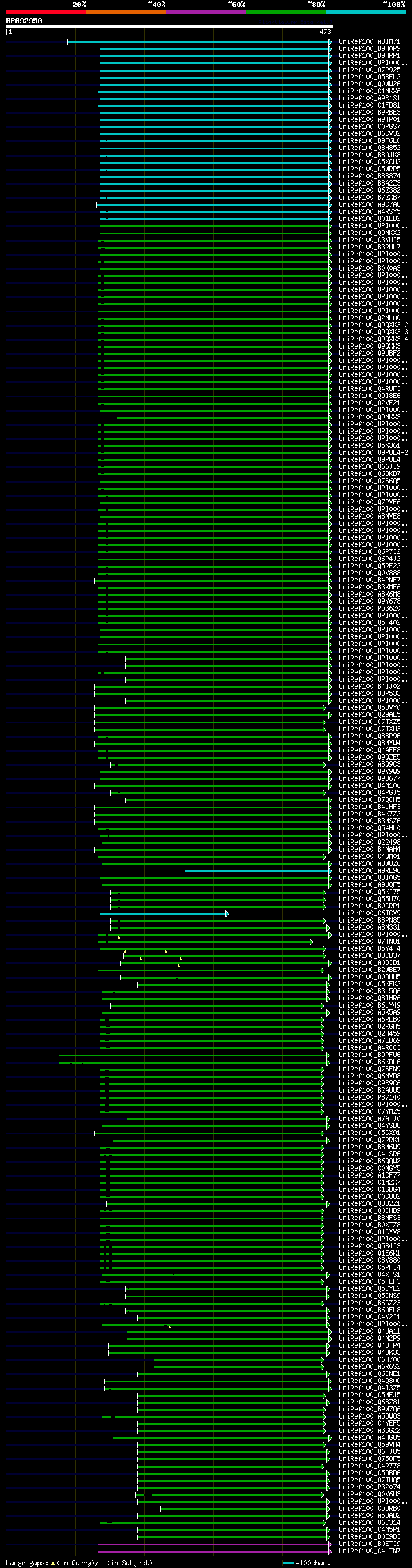Open hit UniRef100_A7P925

tap(370, 70)
